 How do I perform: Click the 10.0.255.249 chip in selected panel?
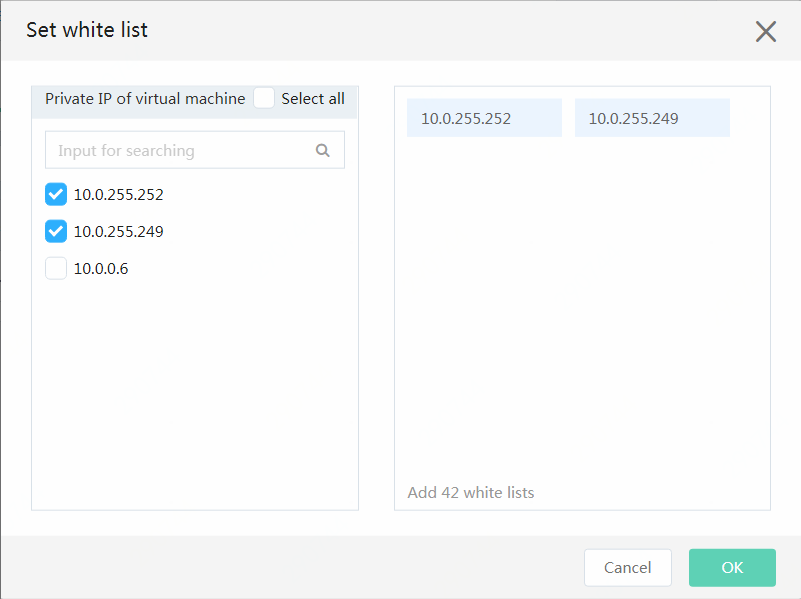pos(652,118)
